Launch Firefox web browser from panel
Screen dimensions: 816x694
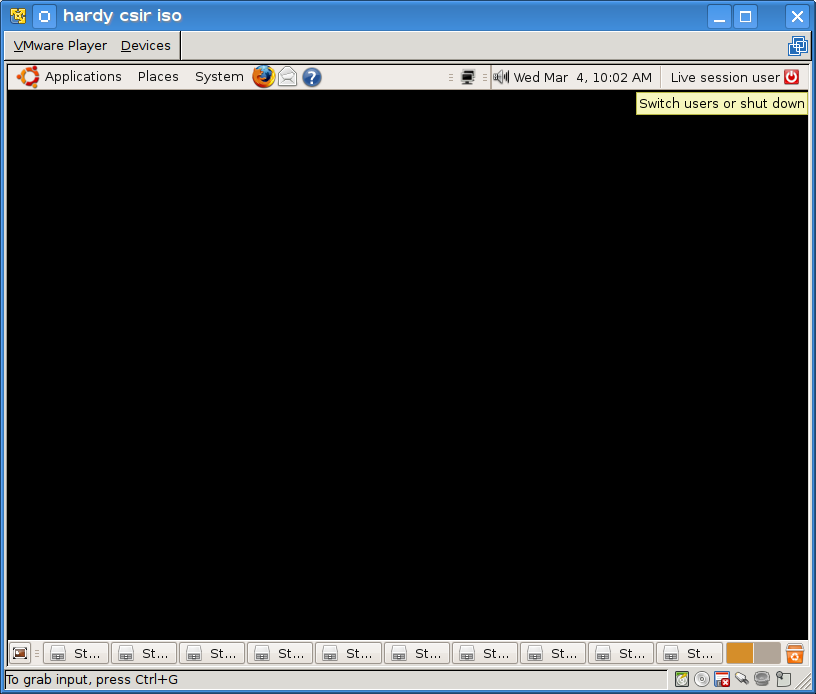click(263, 77)
